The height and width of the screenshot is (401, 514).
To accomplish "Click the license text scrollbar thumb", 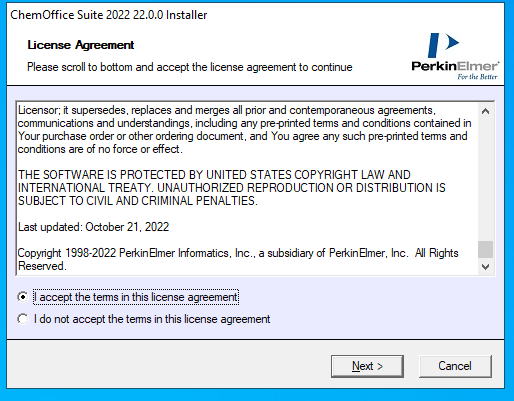I will tap(485, 249).
